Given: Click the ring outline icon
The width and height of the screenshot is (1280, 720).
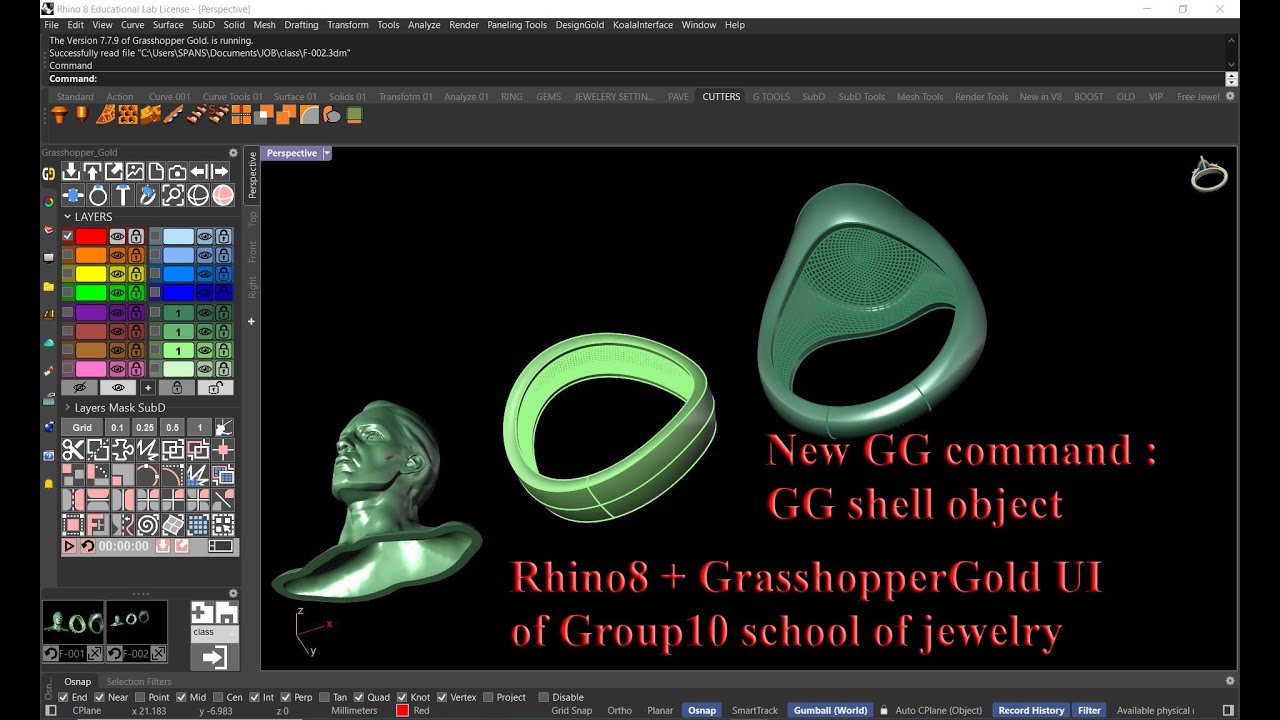Looking at the screenshot, I should [x=98, y=195].
